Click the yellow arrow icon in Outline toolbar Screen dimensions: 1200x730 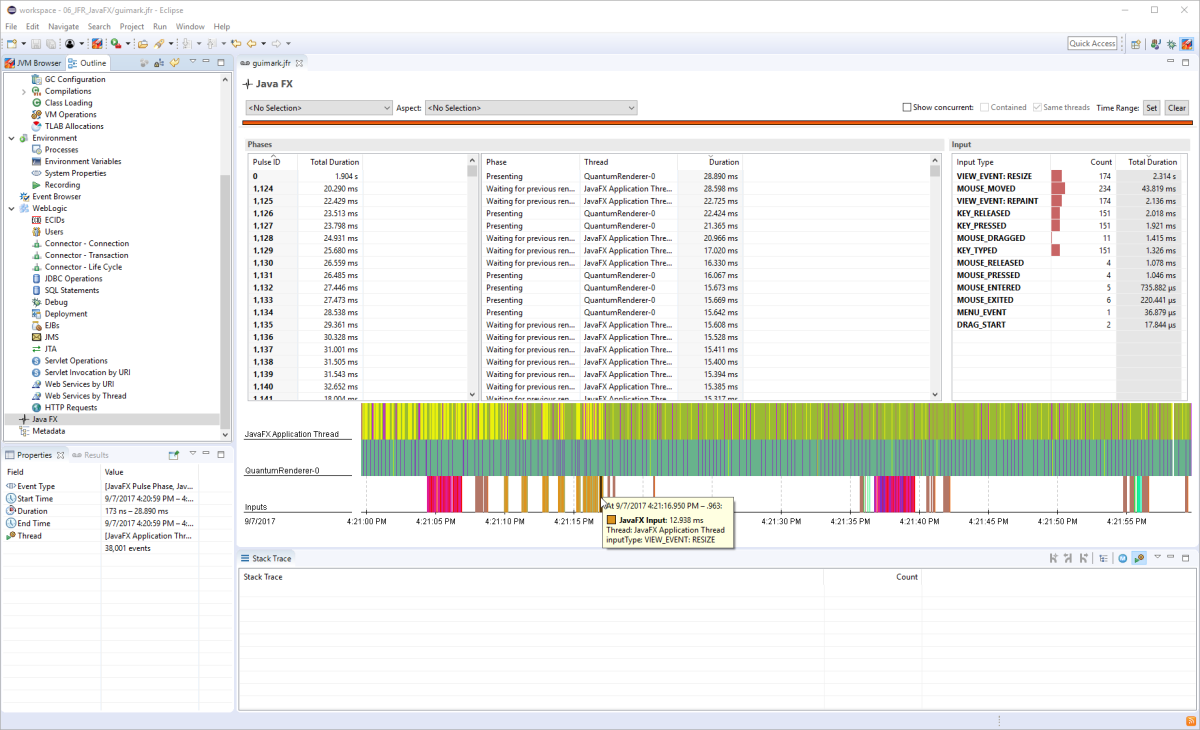click(174, 63)
